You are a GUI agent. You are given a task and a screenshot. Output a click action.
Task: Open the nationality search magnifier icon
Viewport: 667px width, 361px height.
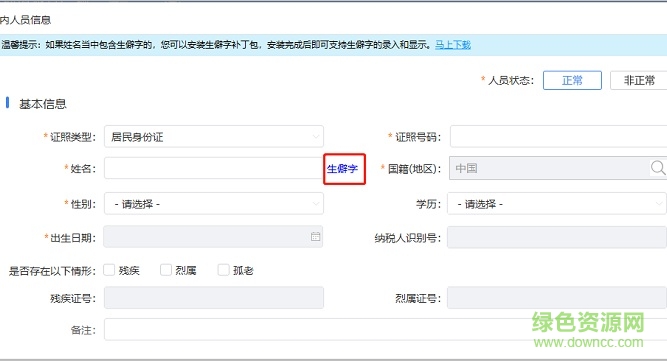[x=658, y=168]
